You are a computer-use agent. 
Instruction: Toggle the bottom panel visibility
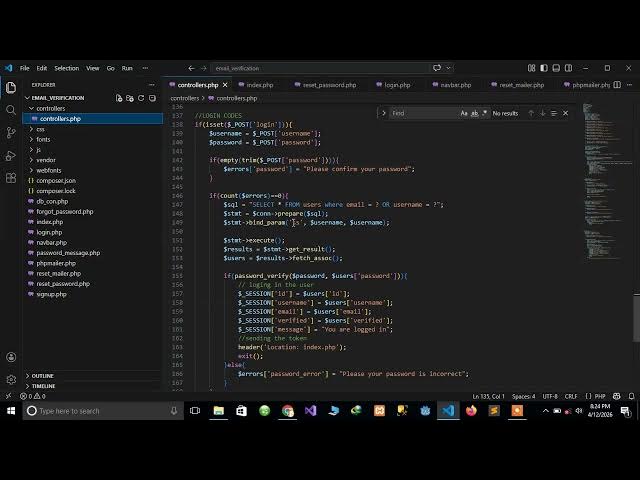(556, 68)
